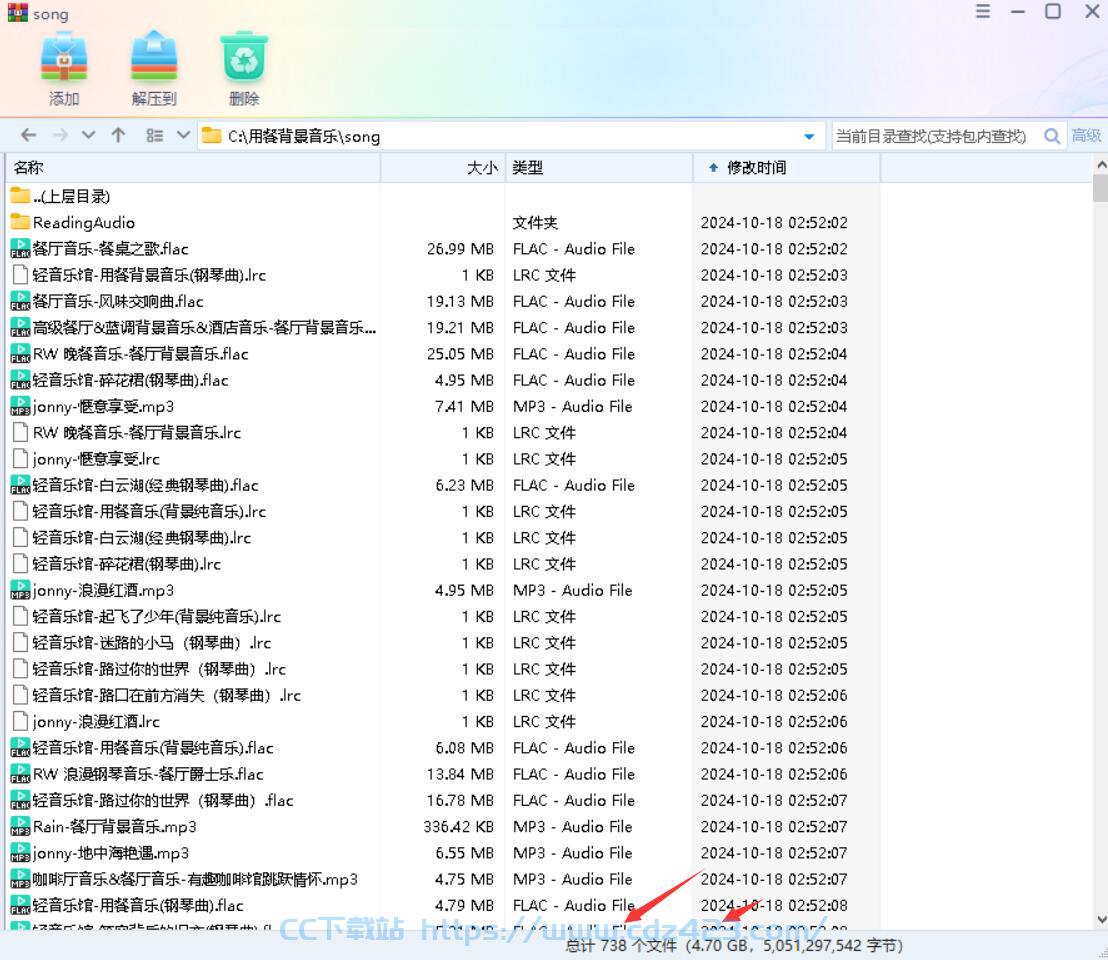Click the 解压到 (Extract to) icon
1108x960 pixels.
pyautogui.click(x=154, y=57)
